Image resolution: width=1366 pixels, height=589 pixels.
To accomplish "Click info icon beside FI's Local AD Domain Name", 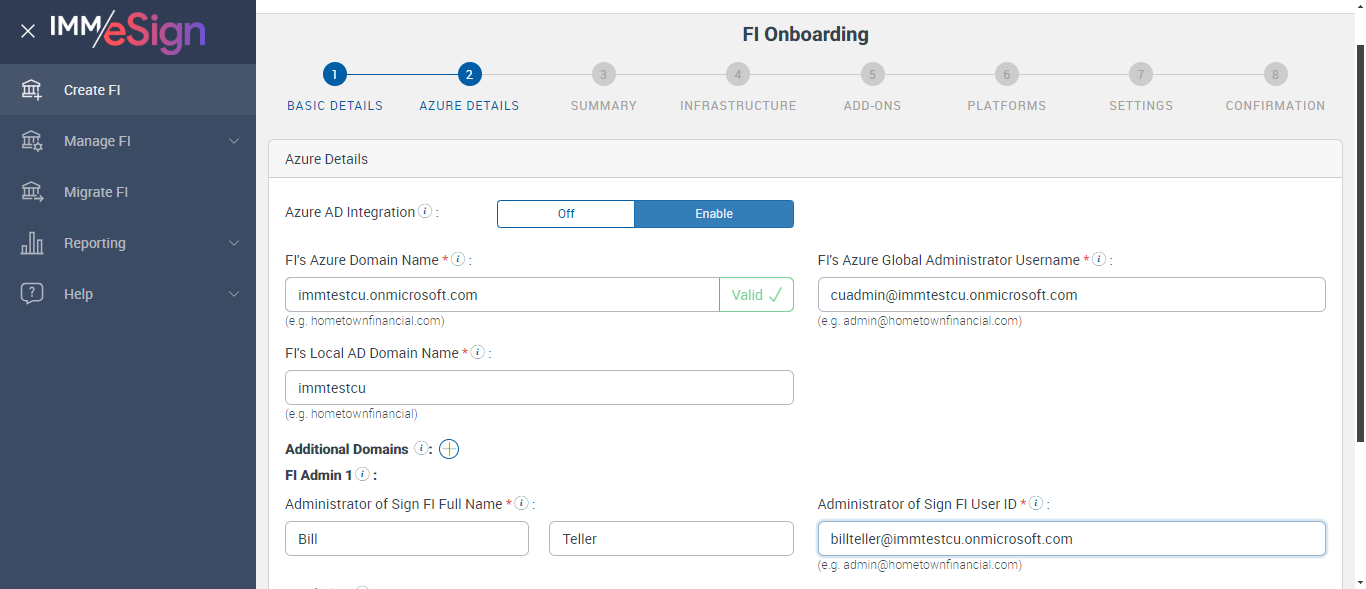I will coord(478,353).
